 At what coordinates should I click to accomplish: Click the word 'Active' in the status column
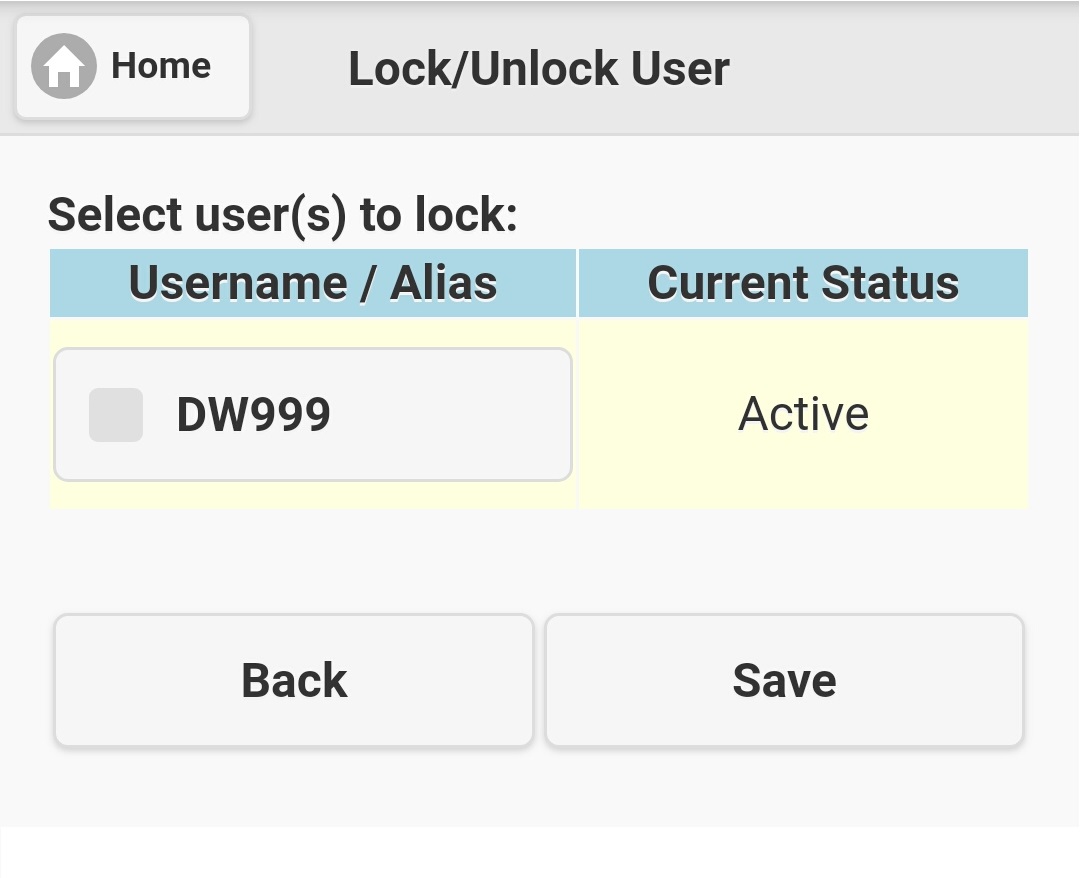pyautogui.click(x=803, y=413)
